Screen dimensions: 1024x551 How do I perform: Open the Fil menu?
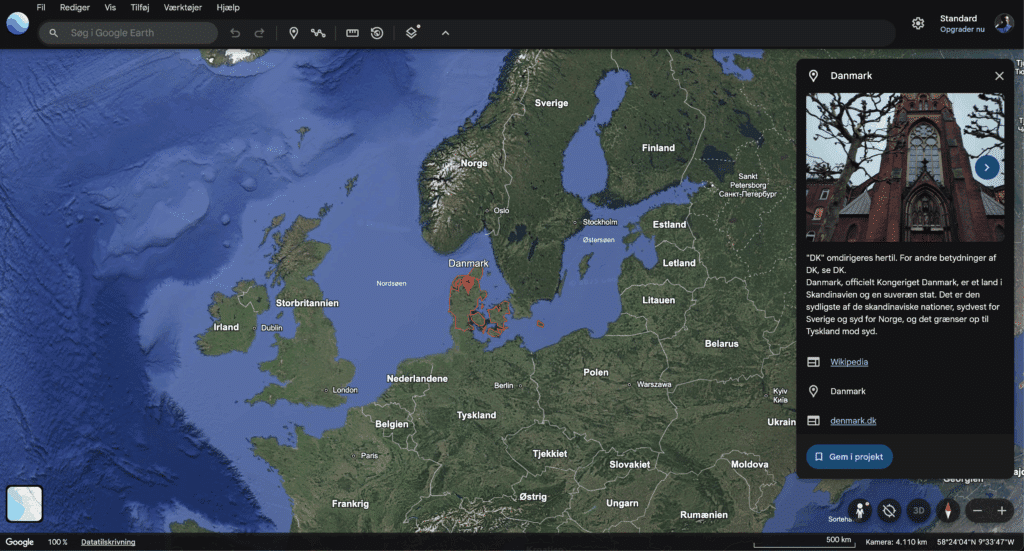[41, 7]
